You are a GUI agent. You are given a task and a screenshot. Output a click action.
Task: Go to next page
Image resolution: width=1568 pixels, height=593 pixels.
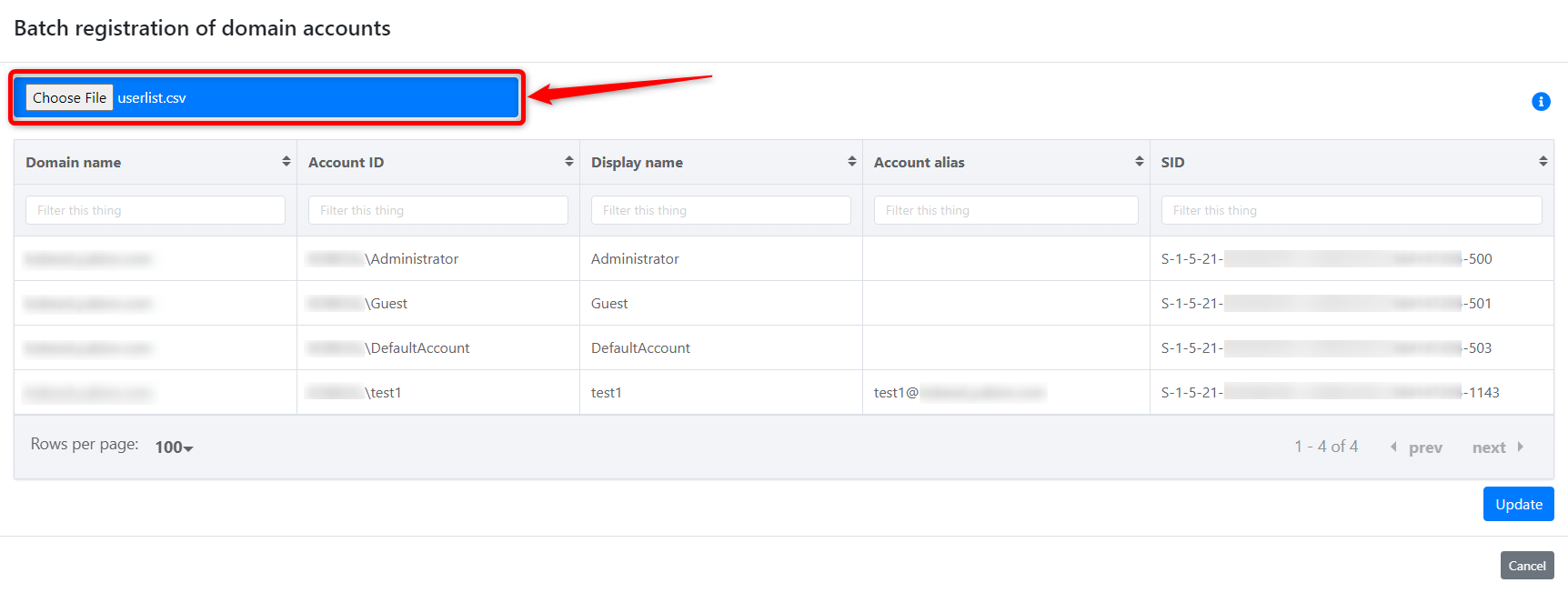pos(1497,447)
